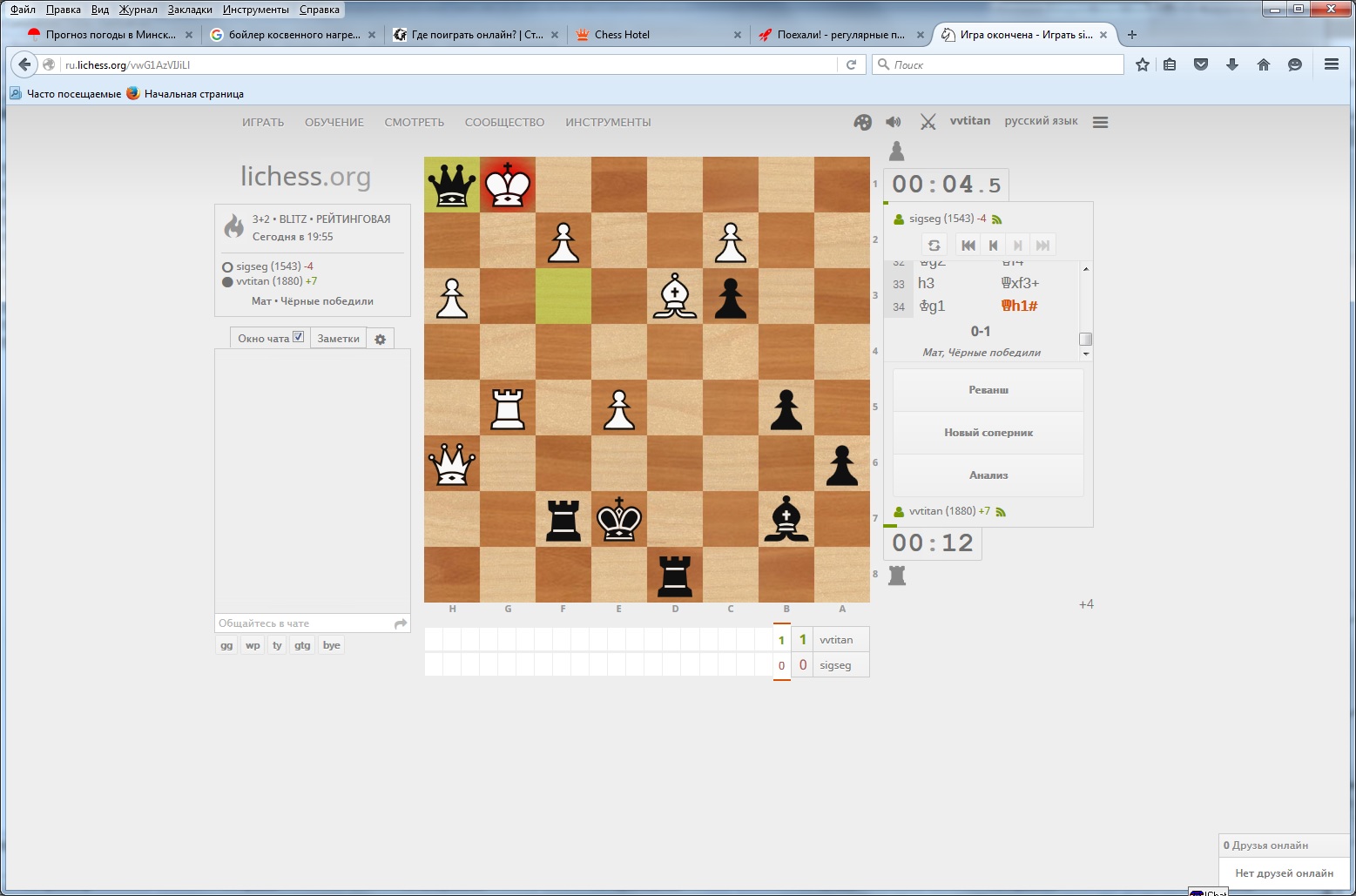Step back one move
The width and height of the screenshot is (1356, 896).
(x=993, y=246)
